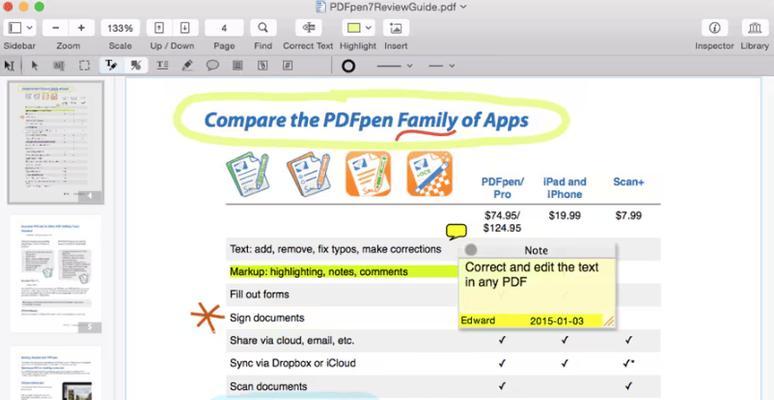
Task: Click the yellow note bubble icon
Action: (456, 232)
